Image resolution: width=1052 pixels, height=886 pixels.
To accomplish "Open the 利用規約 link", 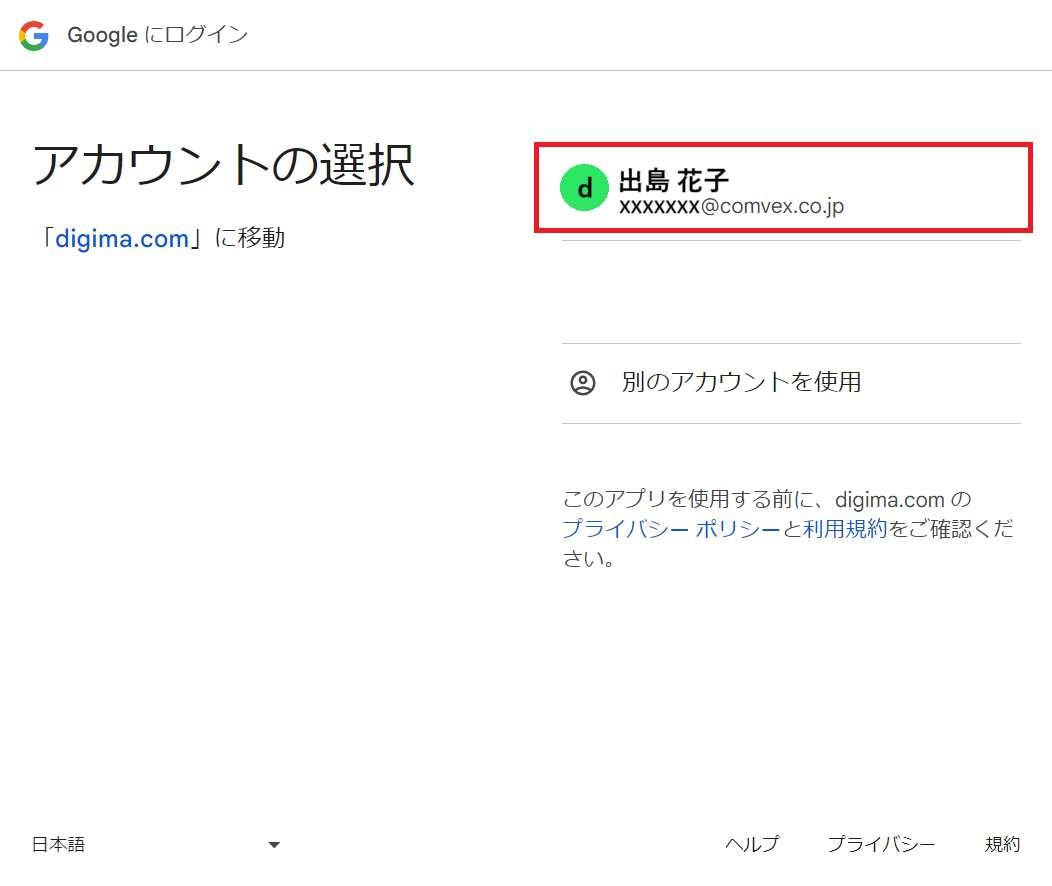I will pyautogui.click(x=845, y=529).
